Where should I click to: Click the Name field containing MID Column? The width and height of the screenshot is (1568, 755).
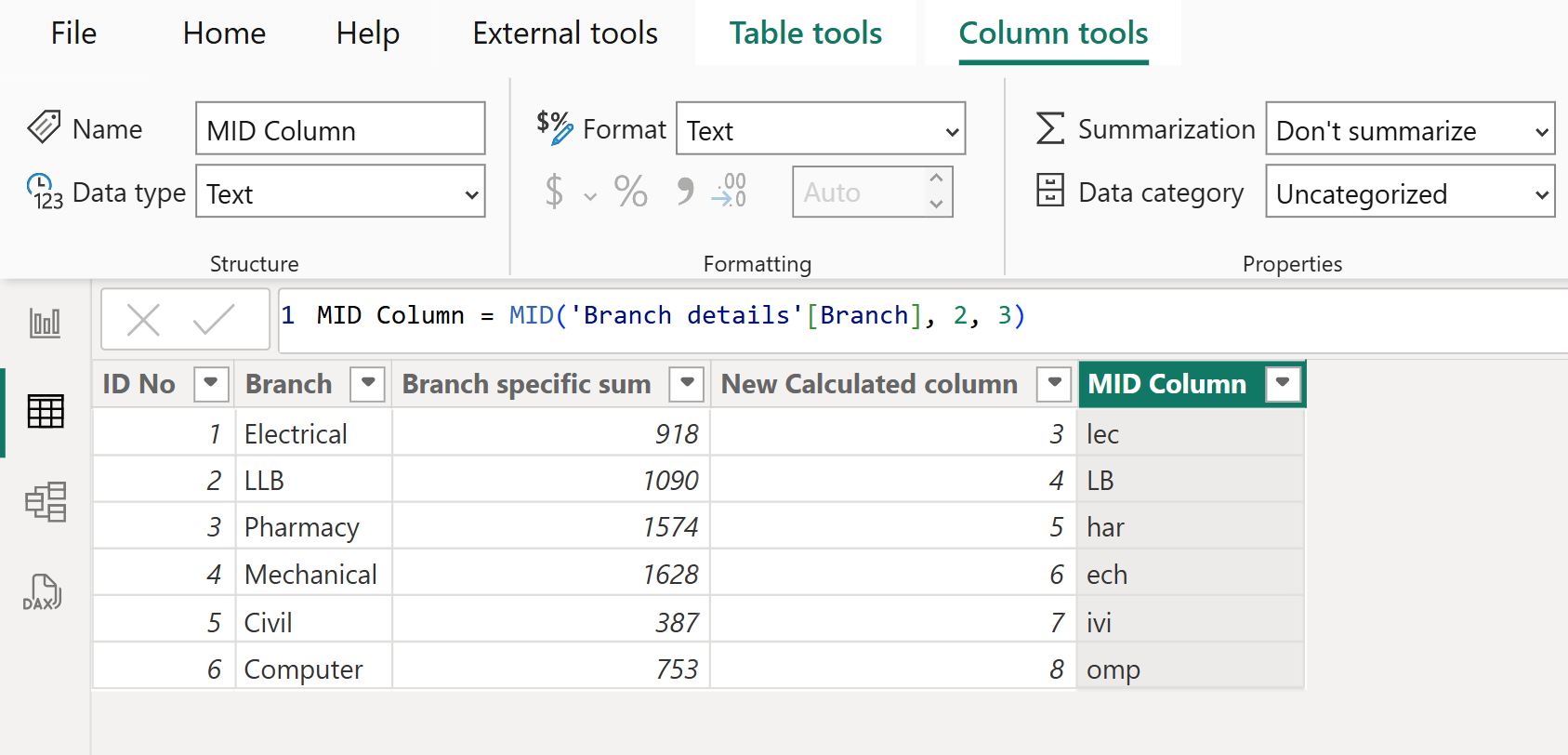pyautogui.click(x=340, y=129)
